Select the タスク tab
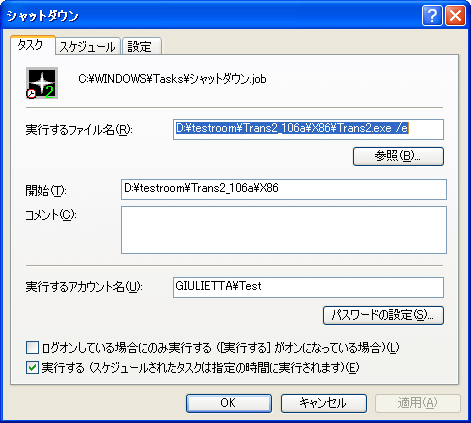471x423 pixels. pos(32,45)
